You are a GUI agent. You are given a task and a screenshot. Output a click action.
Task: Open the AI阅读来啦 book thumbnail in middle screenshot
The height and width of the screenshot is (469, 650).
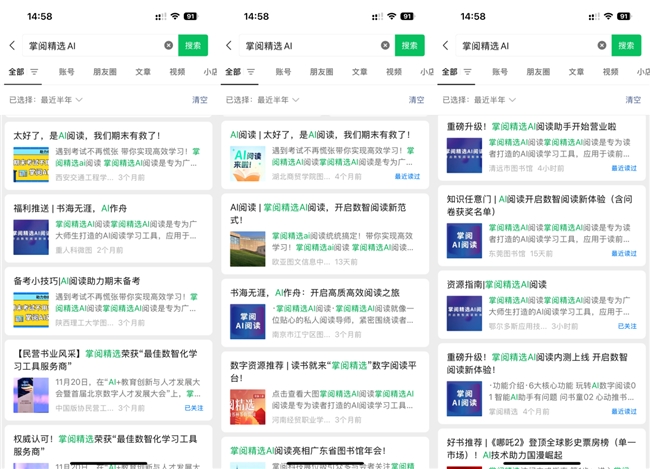[248, 164]
